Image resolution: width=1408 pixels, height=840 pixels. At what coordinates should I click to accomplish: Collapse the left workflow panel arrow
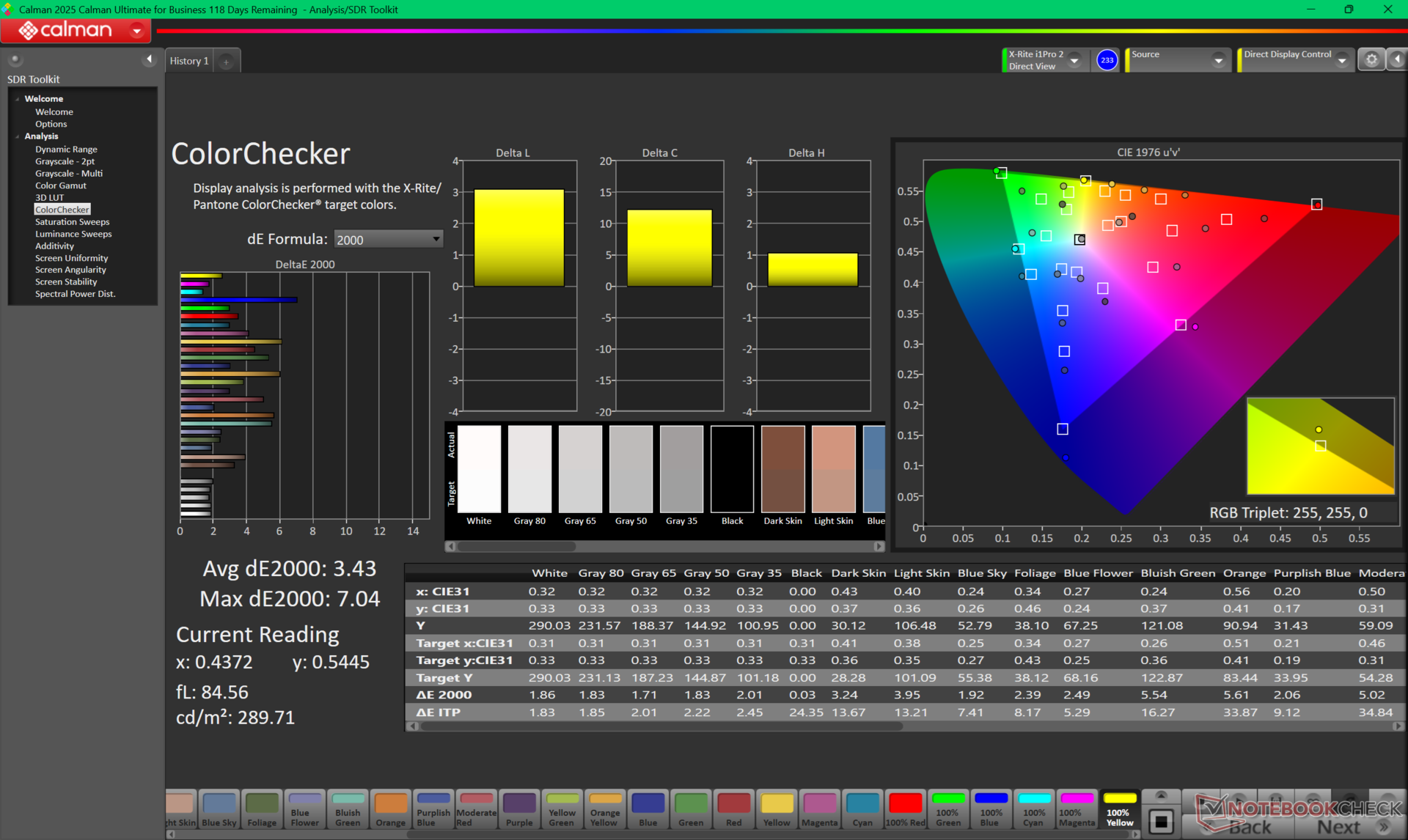(149, 59)
